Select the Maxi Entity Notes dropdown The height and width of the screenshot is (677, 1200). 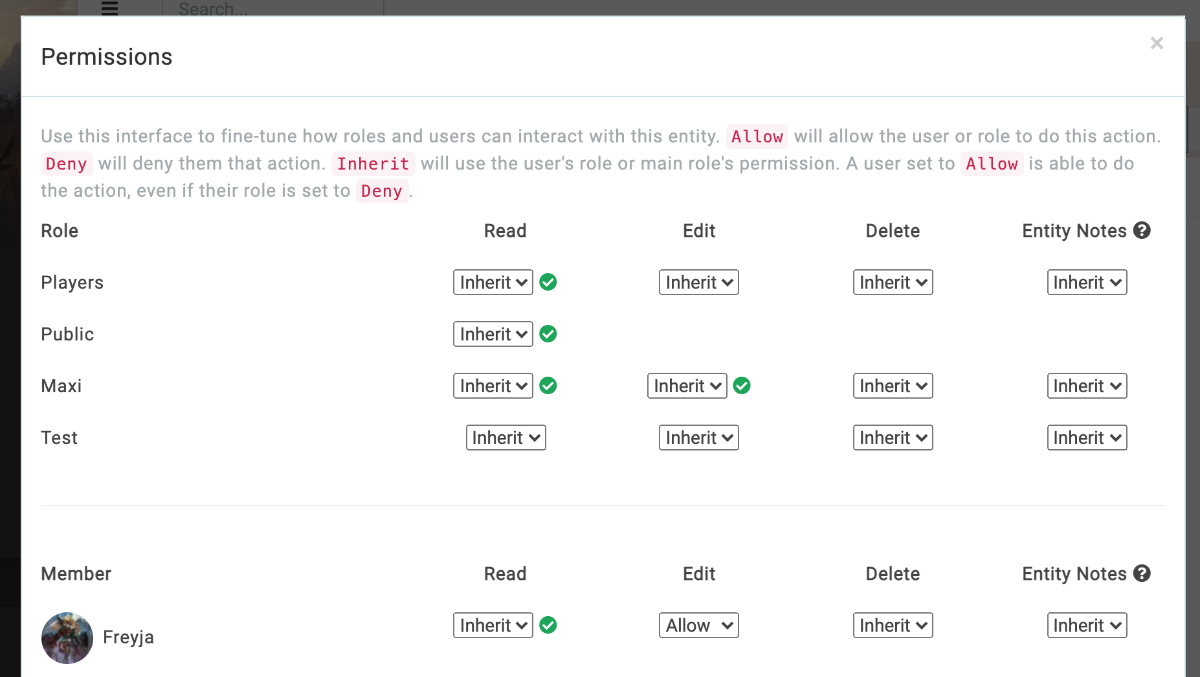coord(1087,386)
